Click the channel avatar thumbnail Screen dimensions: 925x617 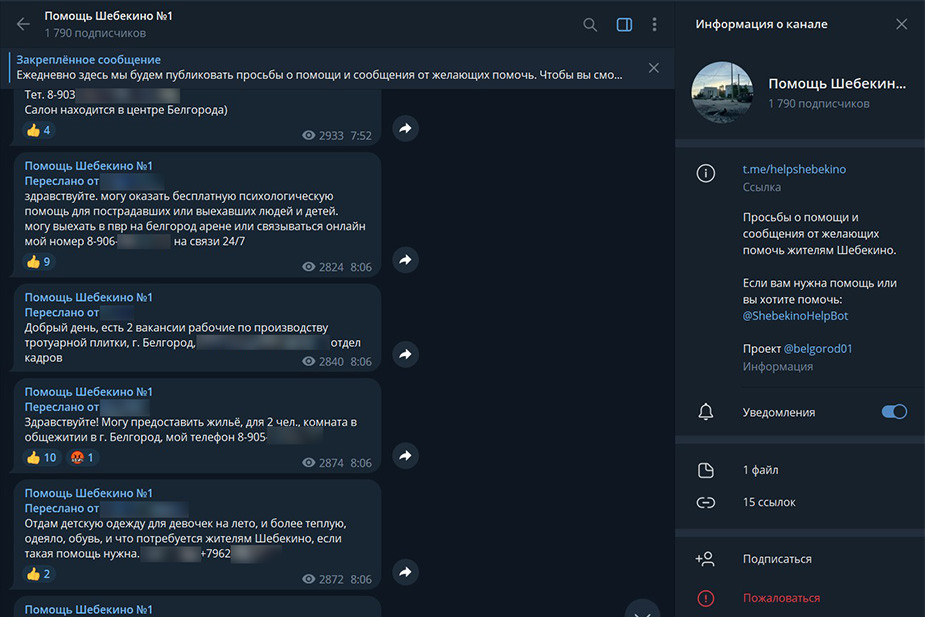click(x=722, y=92)
